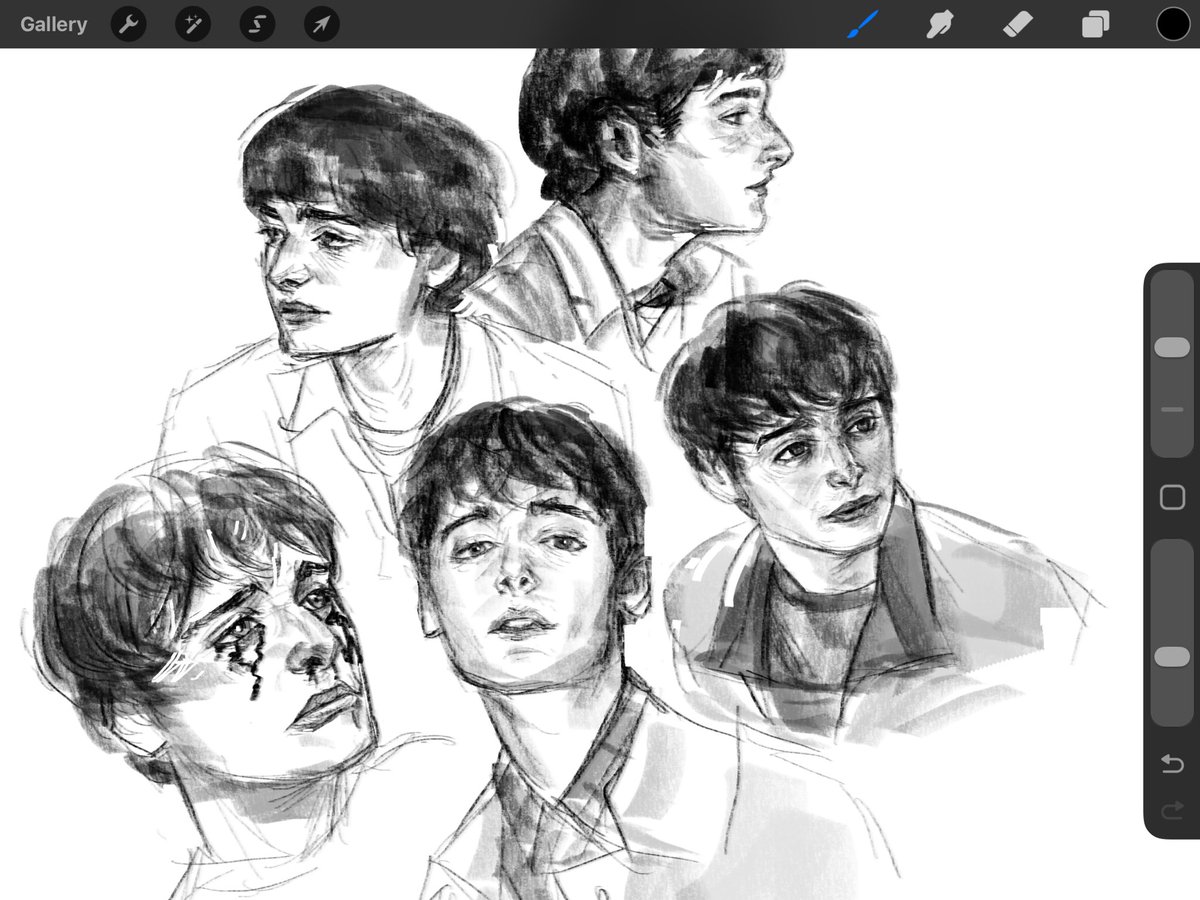Select the Brush tool
This screenshot has width=1200, height=900.
tap(862, 24)
